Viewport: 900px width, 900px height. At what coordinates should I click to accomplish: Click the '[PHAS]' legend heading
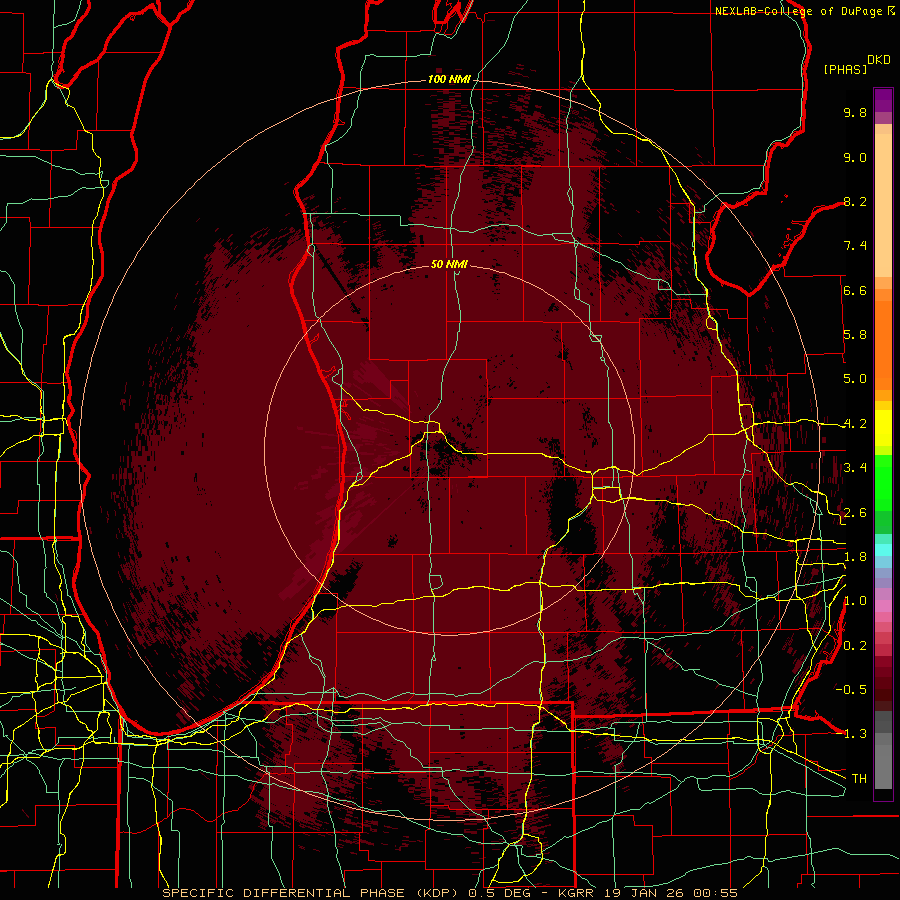[845, 69]
